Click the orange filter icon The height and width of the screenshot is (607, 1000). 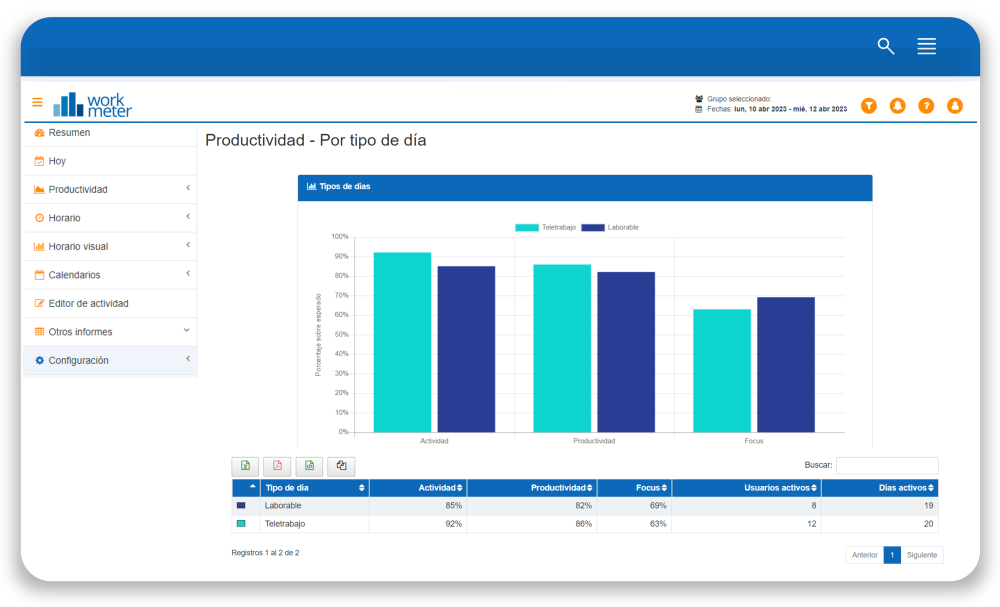pyautogui.click(x=868, y=106)
